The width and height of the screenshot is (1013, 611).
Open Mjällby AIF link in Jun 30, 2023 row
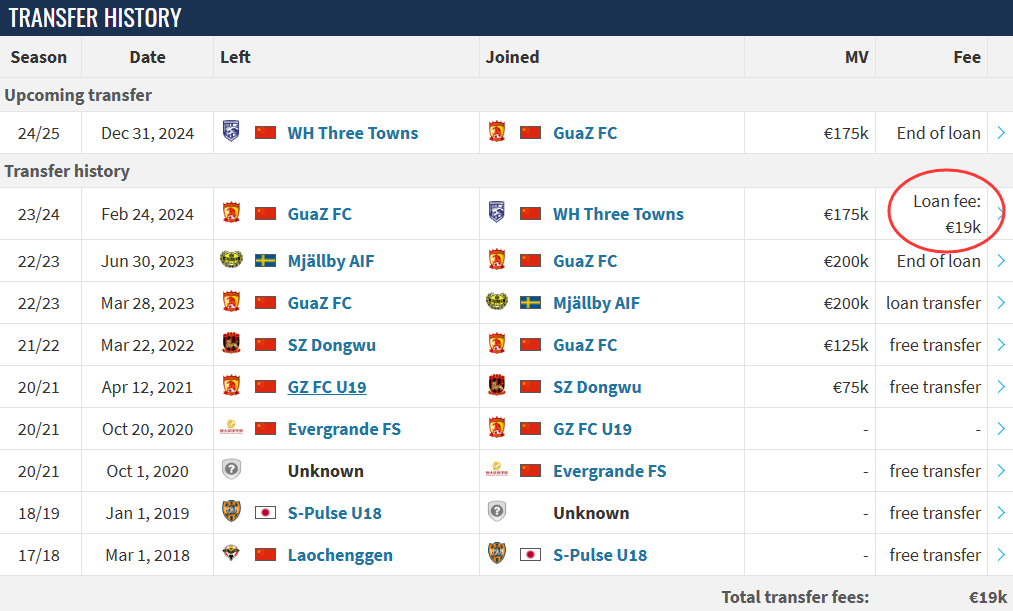(x=331, y=261)
